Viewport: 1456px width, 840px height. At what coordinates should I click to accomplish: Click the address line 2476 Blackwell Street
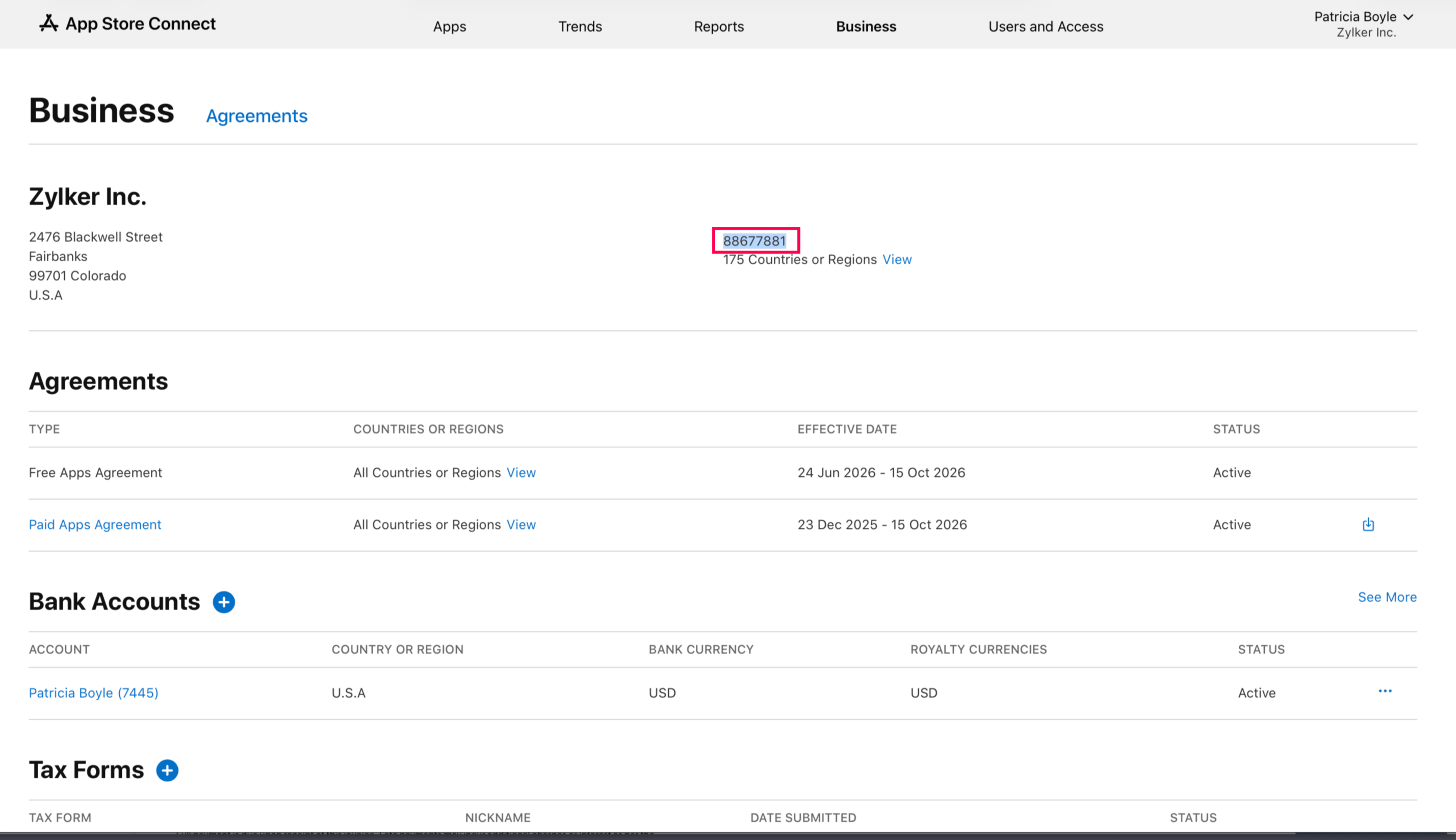pos(96,237)
